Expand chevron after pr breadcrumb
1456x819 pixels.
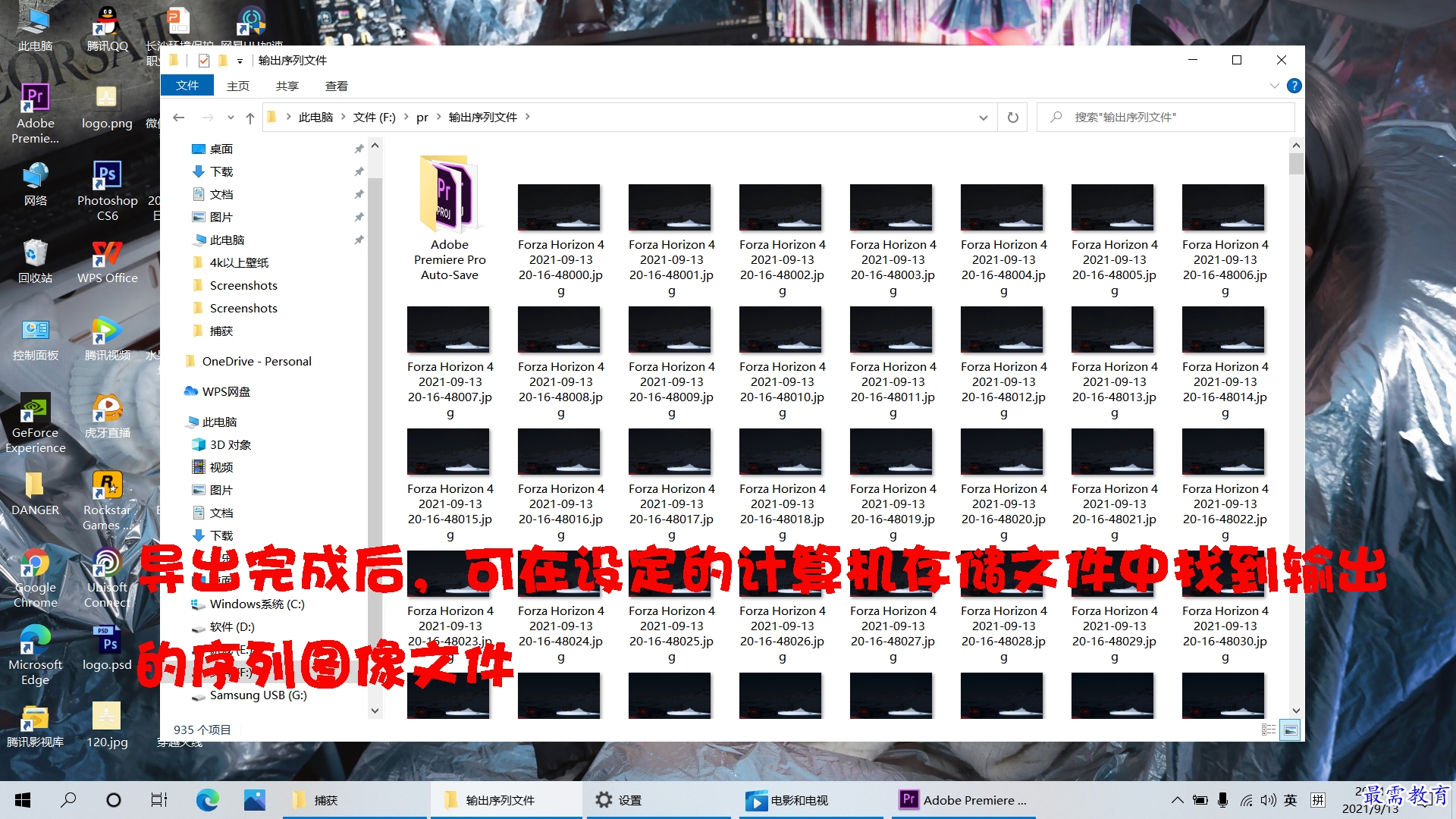pos(439,117)
